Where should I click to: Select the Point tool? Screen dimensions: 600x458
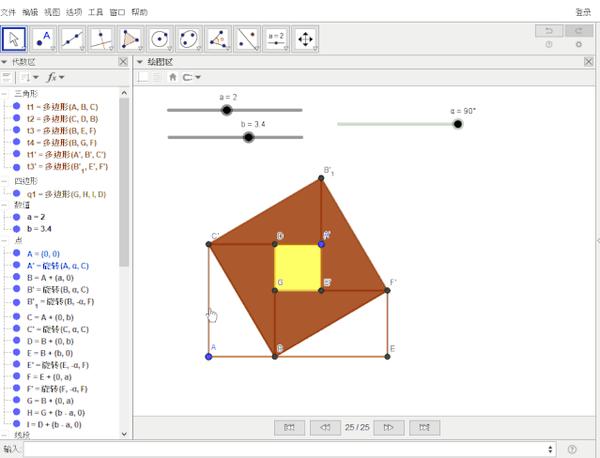tap(43, 39)
